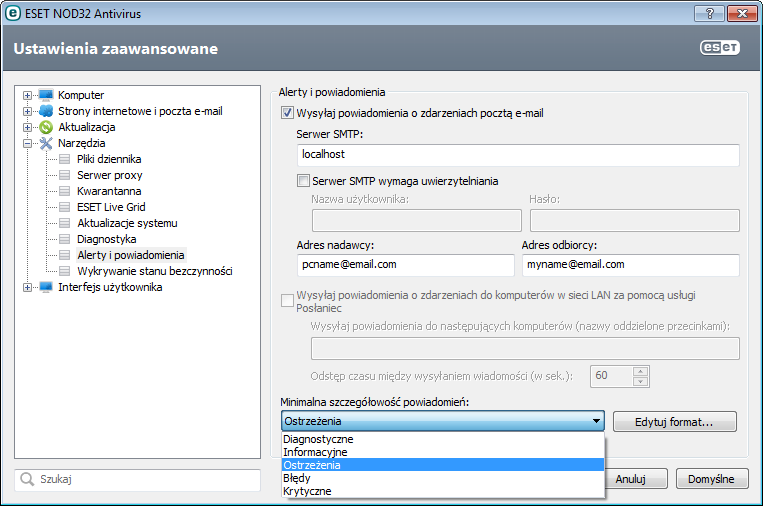This screenshot has width=763, height=506.
Task: Open Serwer proxy settings
Action: pos(109,175)
